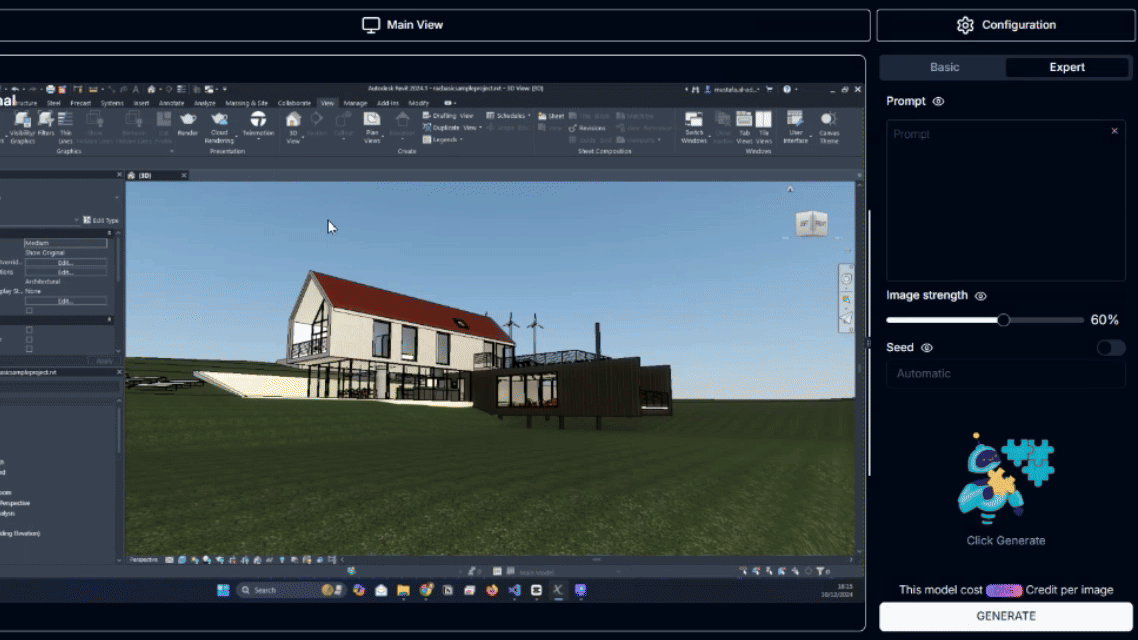Click the Switch Windows icon
Image resolution: width=1138 pixels, height=640 pixels.
coord(693,121)
